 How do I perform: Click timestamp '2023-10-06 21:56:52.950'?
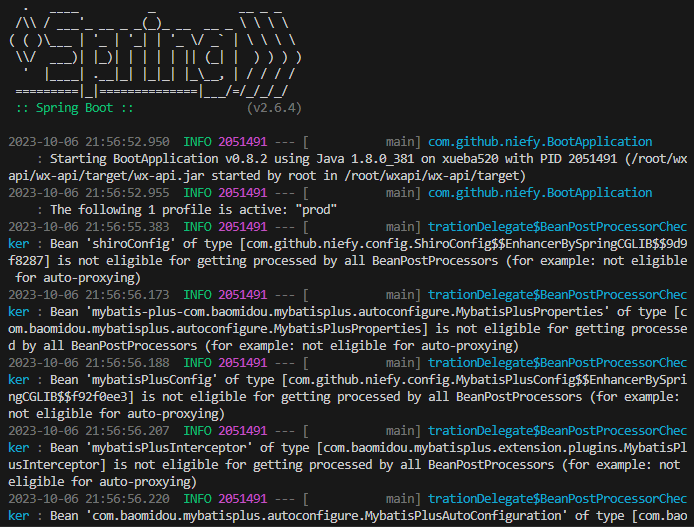89,142
